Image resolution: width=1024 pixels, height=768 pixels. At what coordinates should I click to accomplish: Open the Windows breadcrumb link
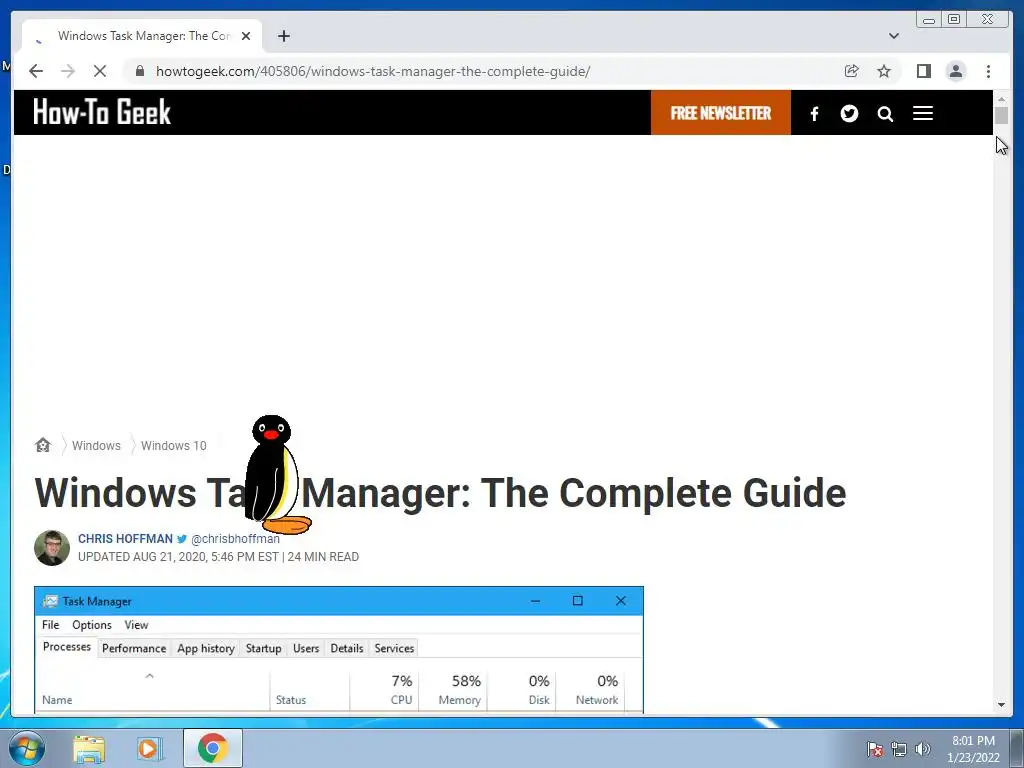pyautogui.click(x=96, y=445)
